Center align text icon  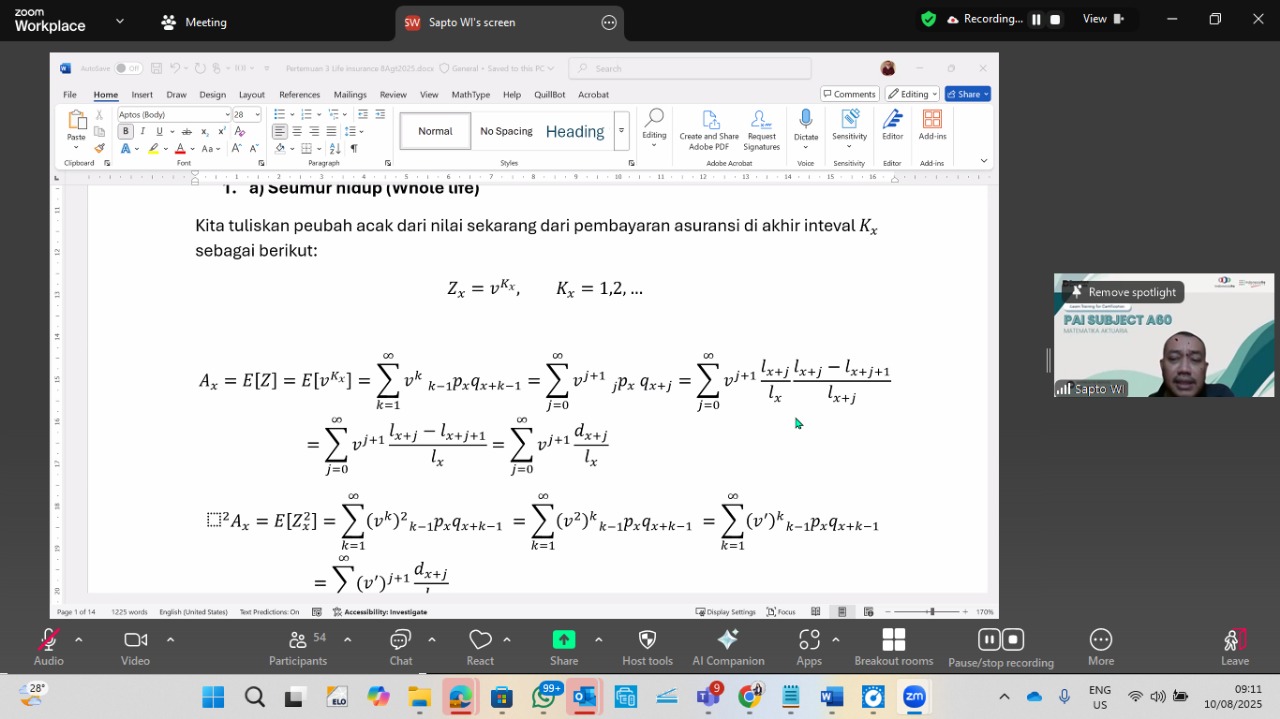(x=297, y=132)
